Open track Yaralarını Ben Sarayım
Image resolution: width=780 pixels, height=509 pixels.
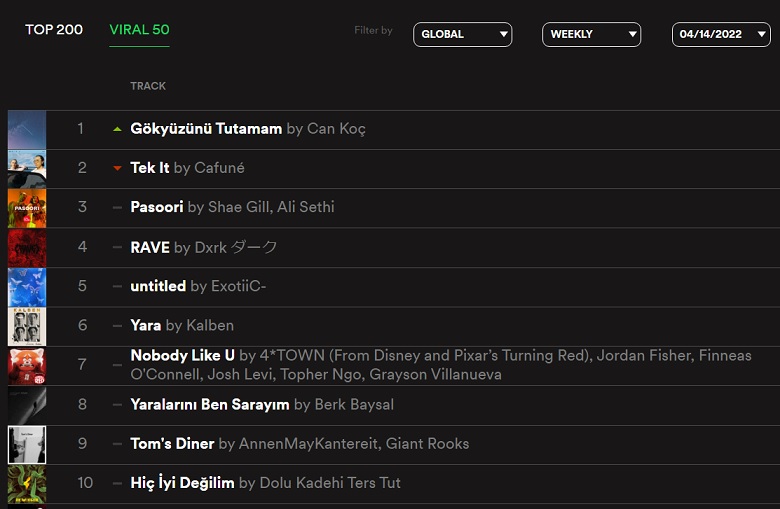point(262,405)
